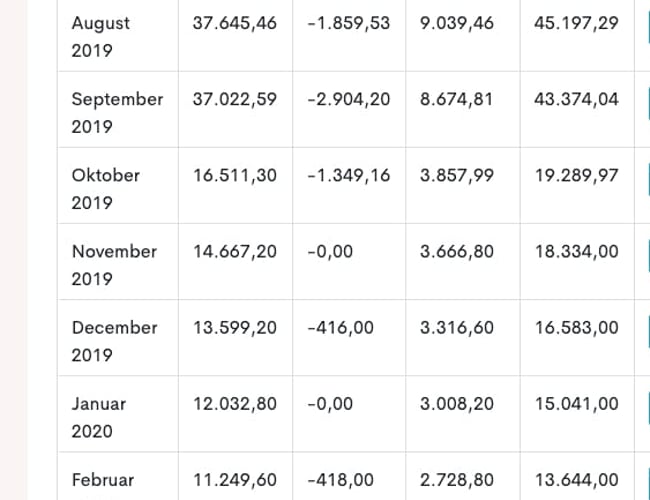Click the September 2019 row label
Image resolution: width=650 pixels, height=500 pixels.
tap(117, 112)
